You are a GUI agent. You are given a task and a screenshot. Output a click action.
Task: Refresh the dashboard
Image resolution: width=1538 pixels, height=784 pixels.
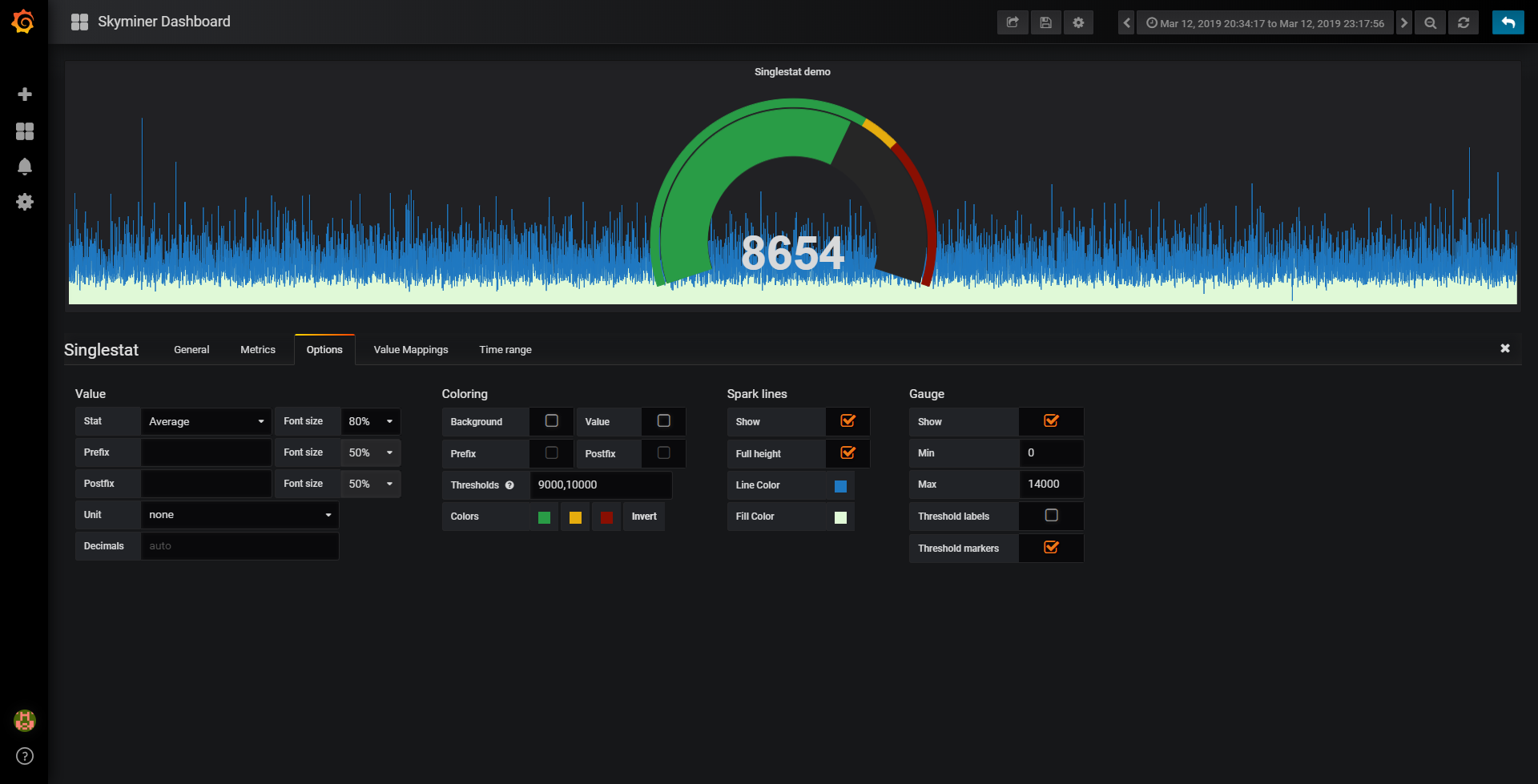[1464, 22]
